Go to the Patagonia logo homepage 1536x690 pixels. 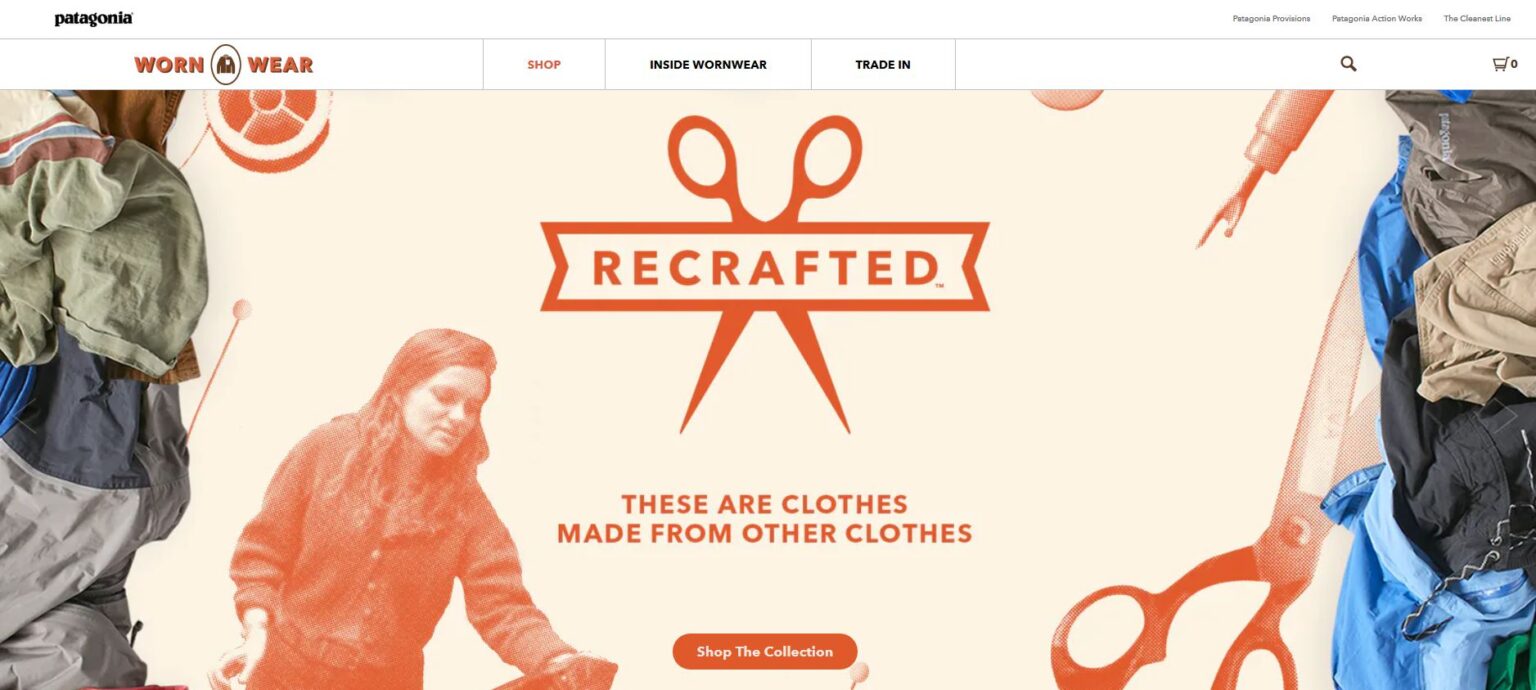[94, 19]
